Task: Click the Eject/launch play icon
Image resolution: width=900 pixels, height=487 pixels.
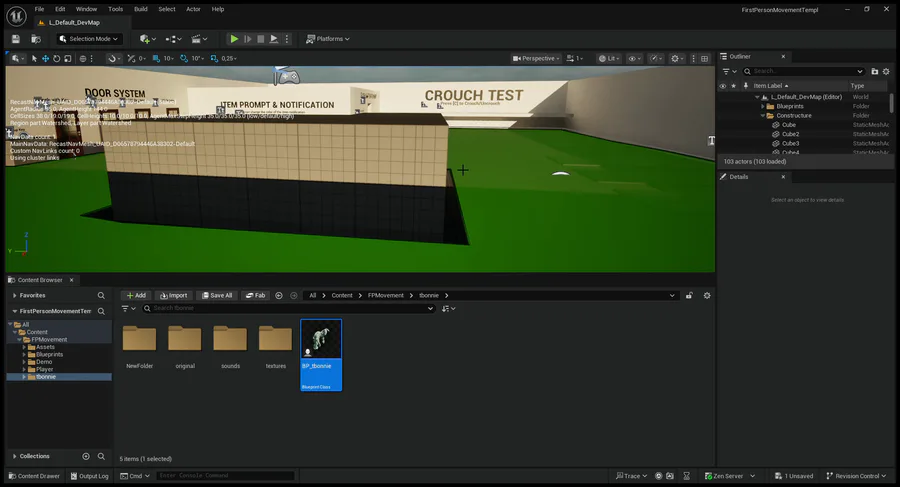Action: click(274, 39)
